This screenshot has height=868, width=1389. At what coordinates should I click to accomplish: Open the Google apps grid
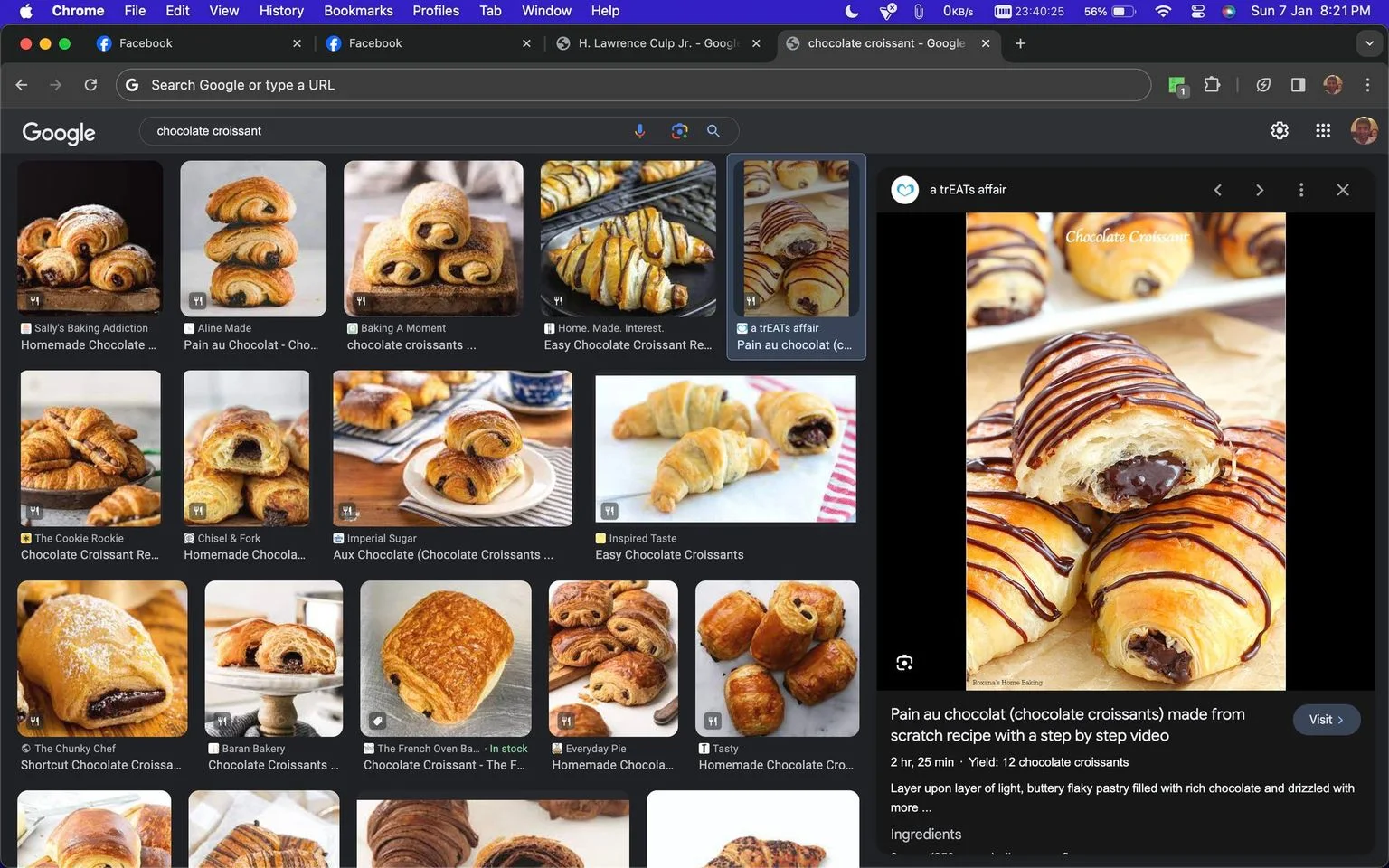[x=1323, y=131]
